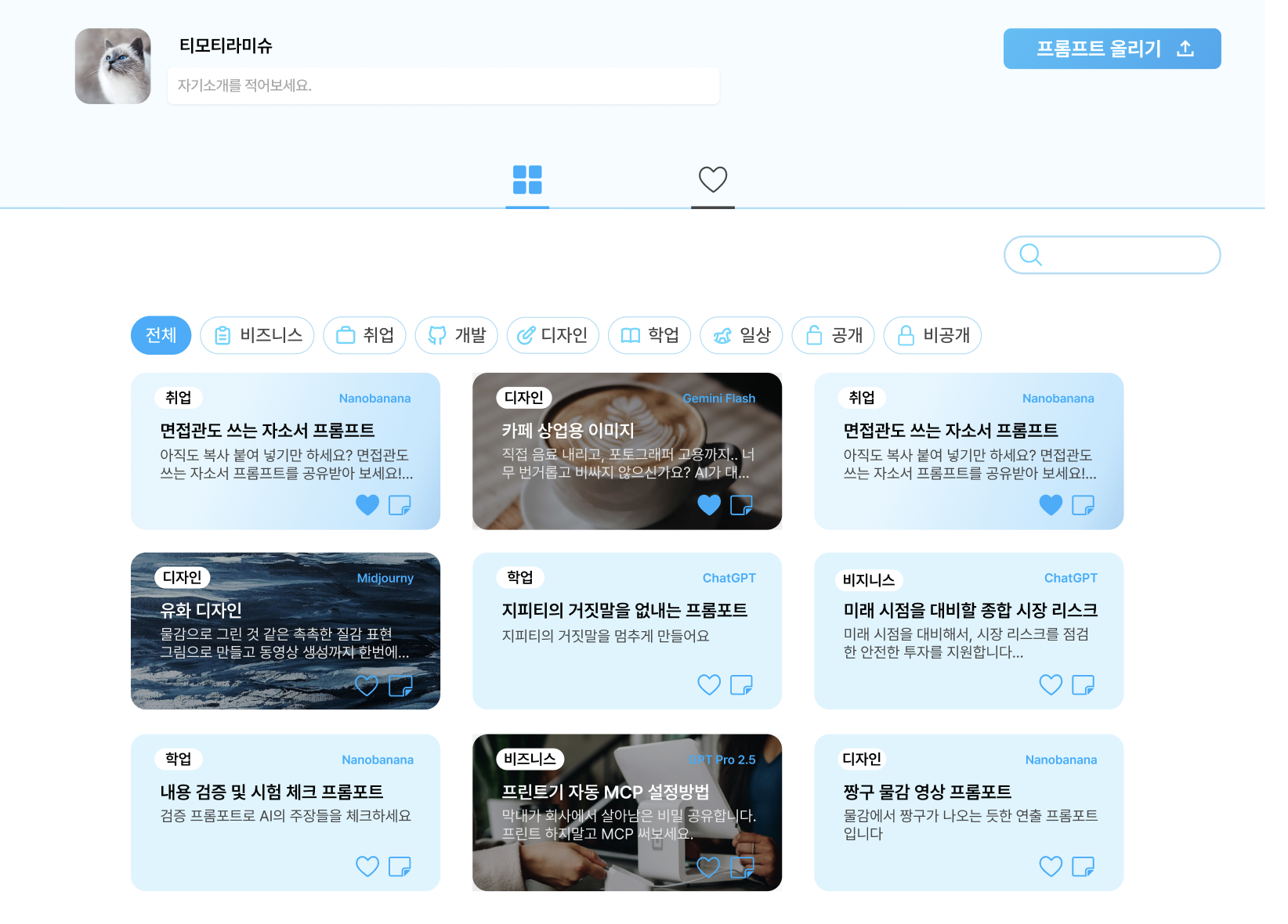Click the lock icon on 비공개 filter
1288x924 pixels.
pyautogui.click(x=905, y=335)
